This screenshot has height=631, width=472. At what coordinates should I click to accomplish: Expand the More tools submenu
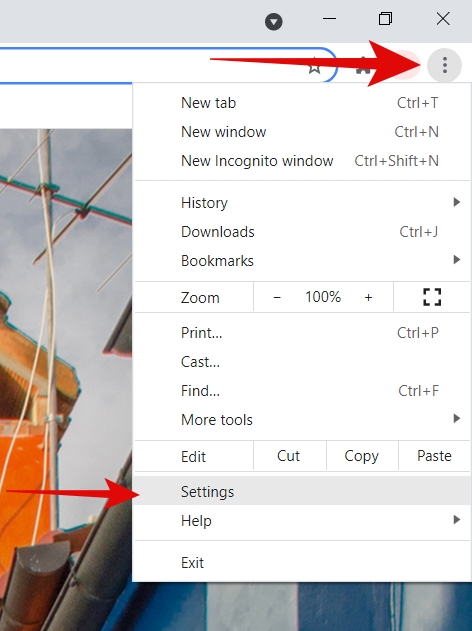(302, 419)
